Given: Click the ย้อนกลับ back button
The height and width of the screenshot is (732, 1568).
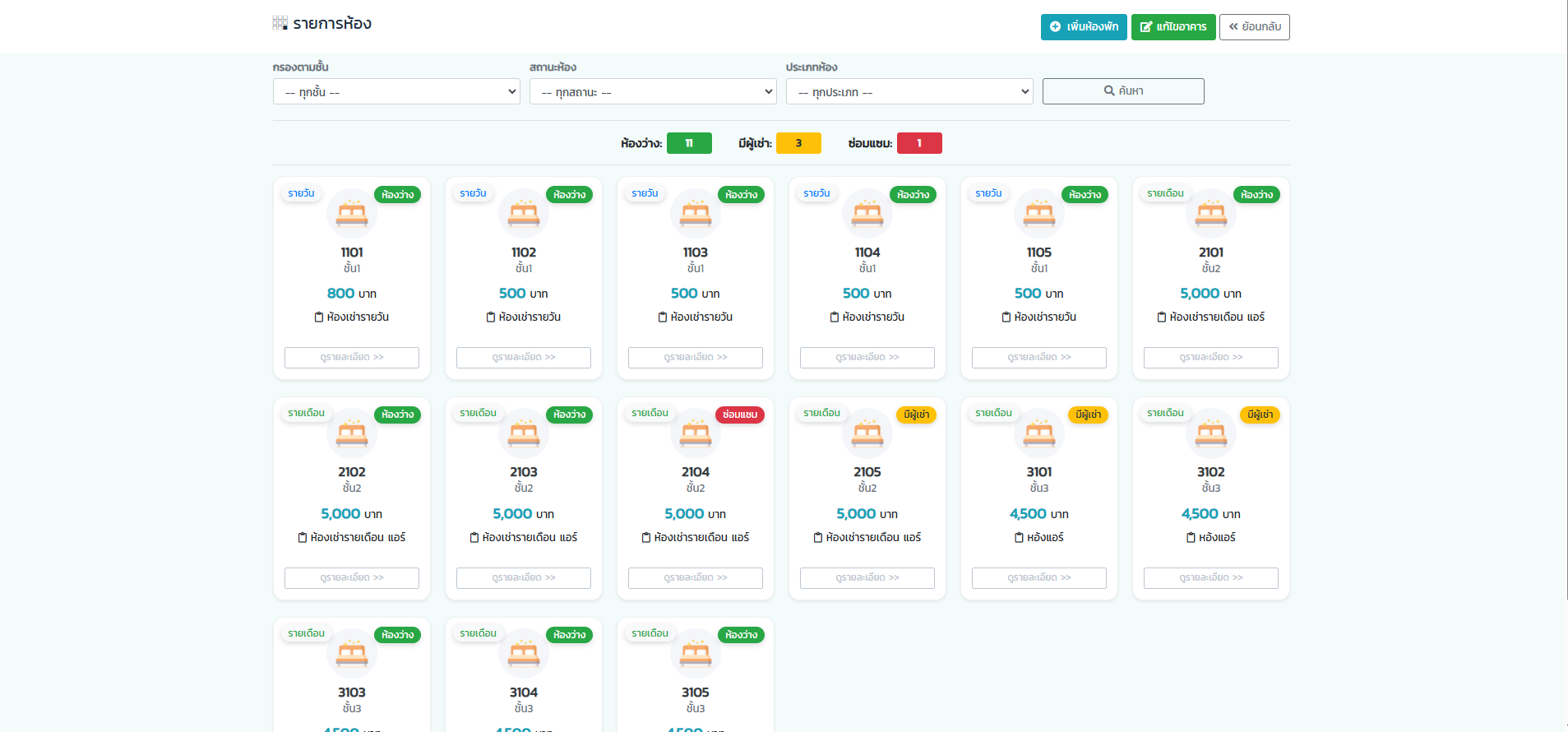Looking at the screenshot, I should pos(1255,27).
